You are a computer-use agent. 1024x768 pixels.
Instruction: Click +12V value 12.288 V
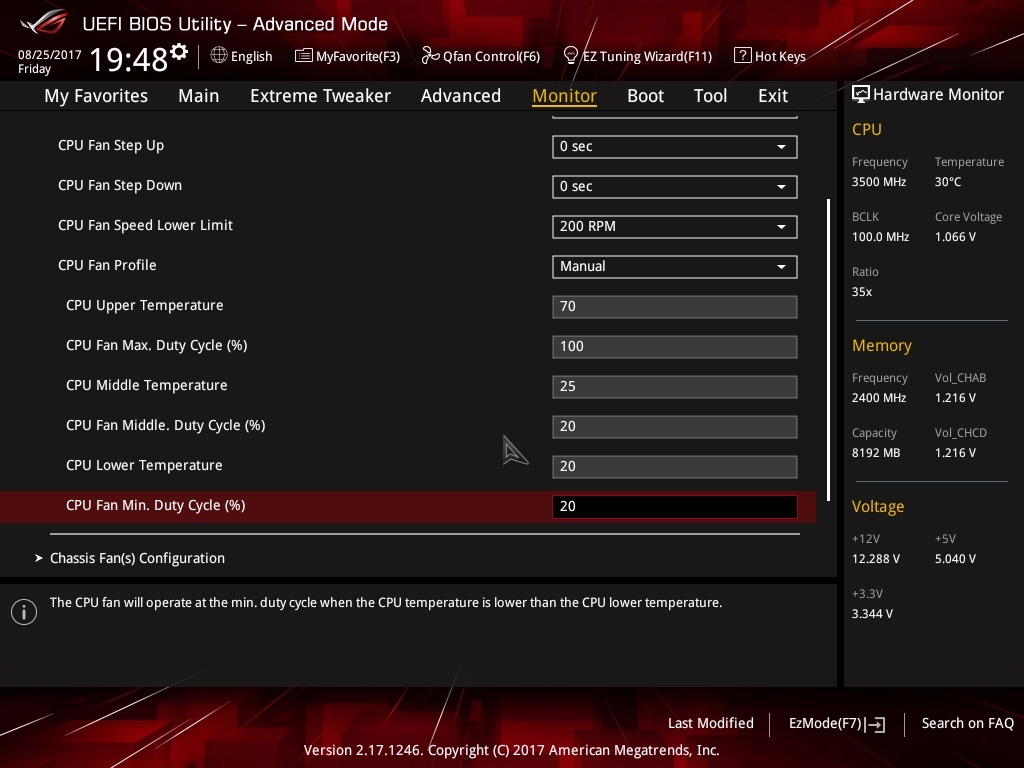point(876,559)
